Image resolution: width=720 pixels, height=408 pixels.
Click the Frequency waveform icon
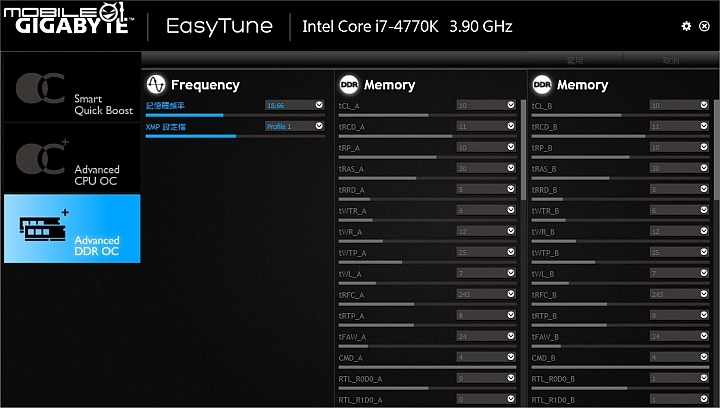(x=156, y=84)
